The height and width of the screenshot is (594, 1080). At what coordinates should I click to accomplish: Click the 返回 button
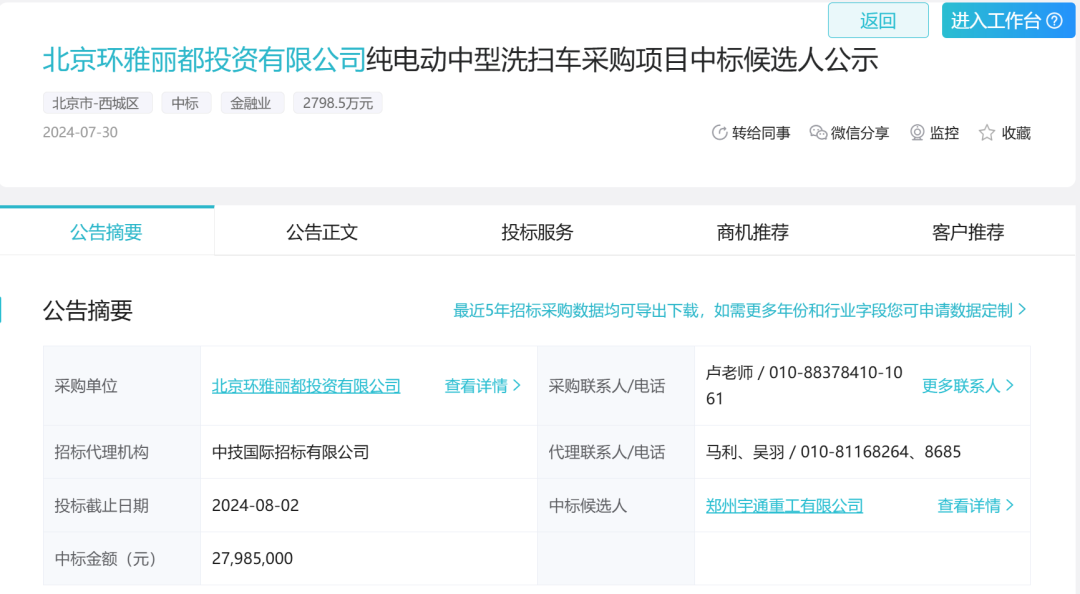coord(878,21)
